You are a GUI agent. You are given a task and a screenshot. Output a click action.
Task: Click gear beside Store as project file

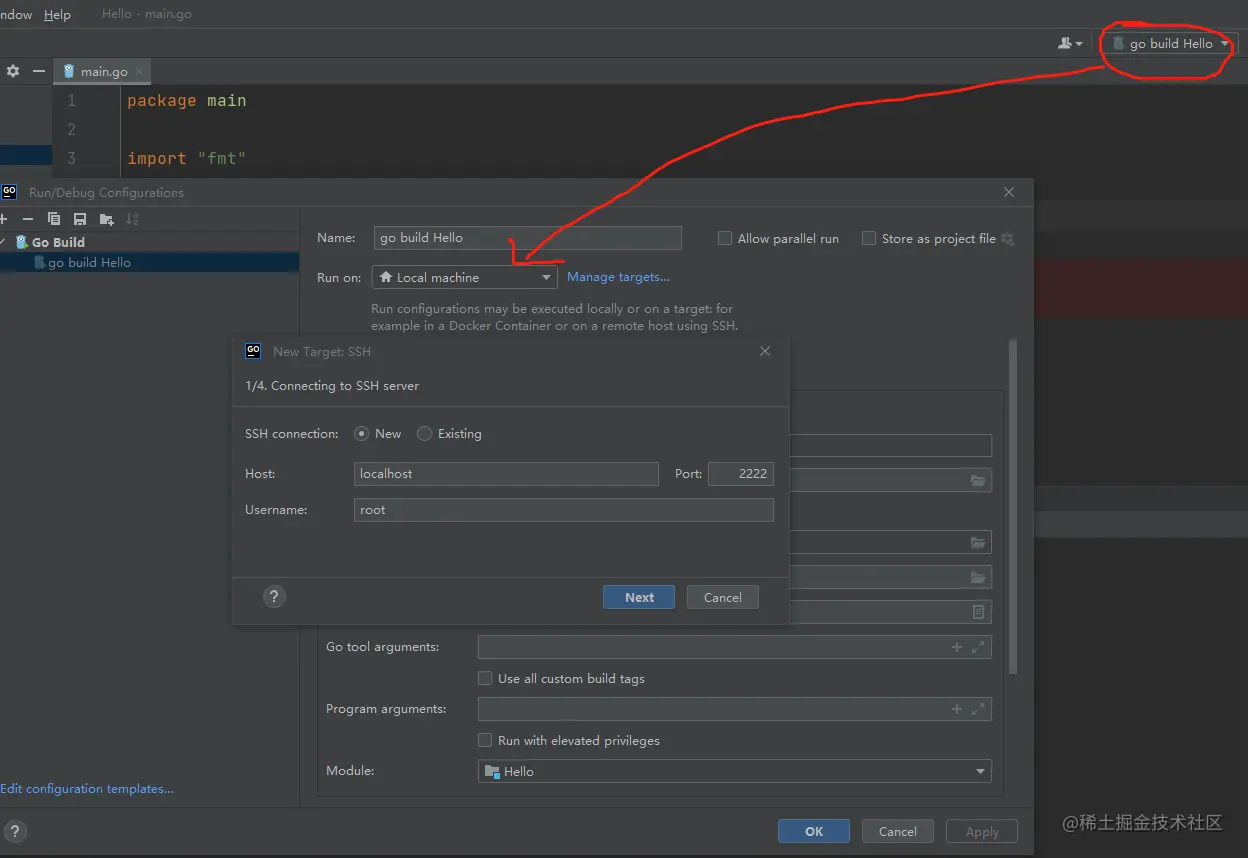point(1007,239)
